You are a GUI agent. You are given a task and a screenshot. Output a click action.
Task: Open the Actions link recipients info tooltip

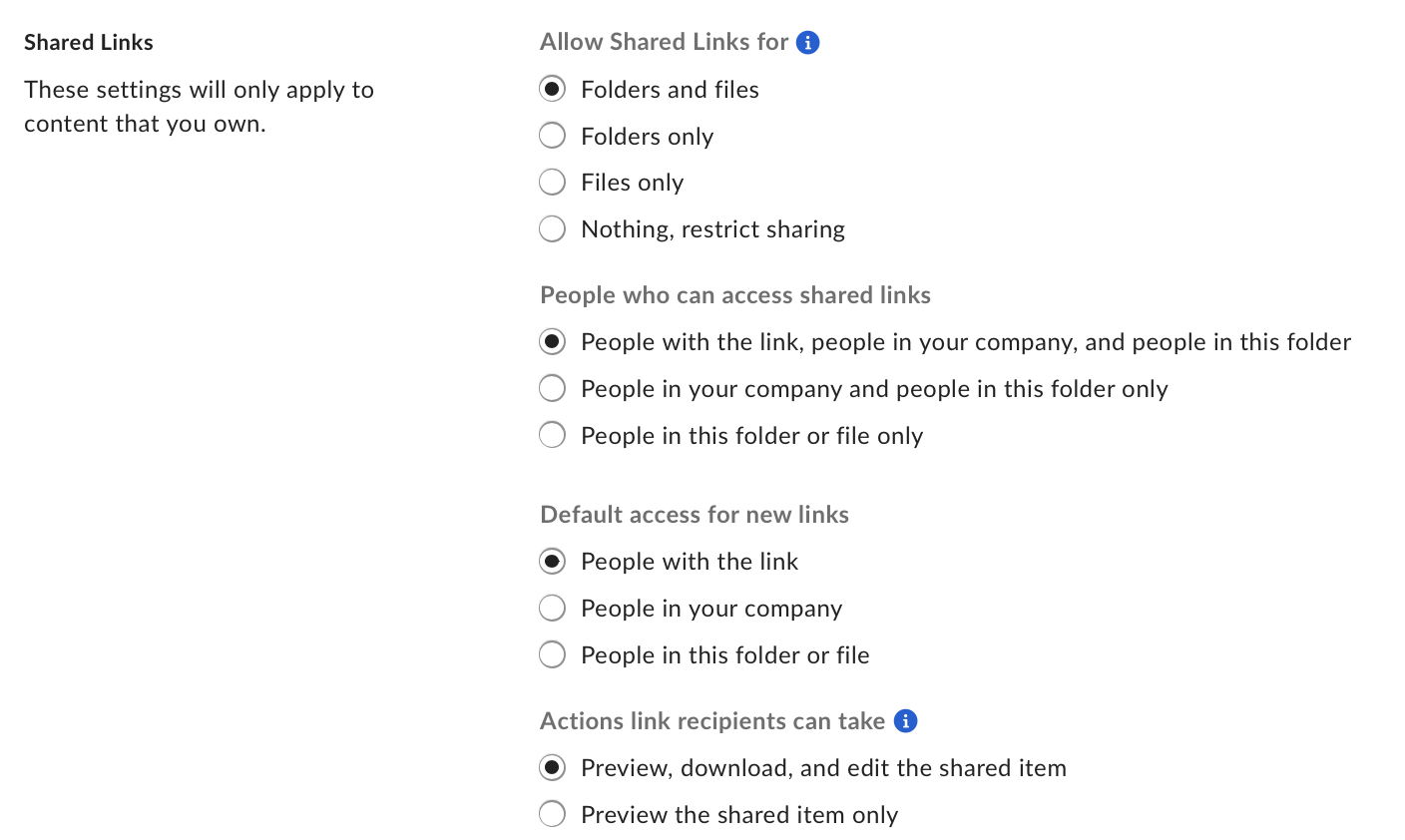click(906, 720)
